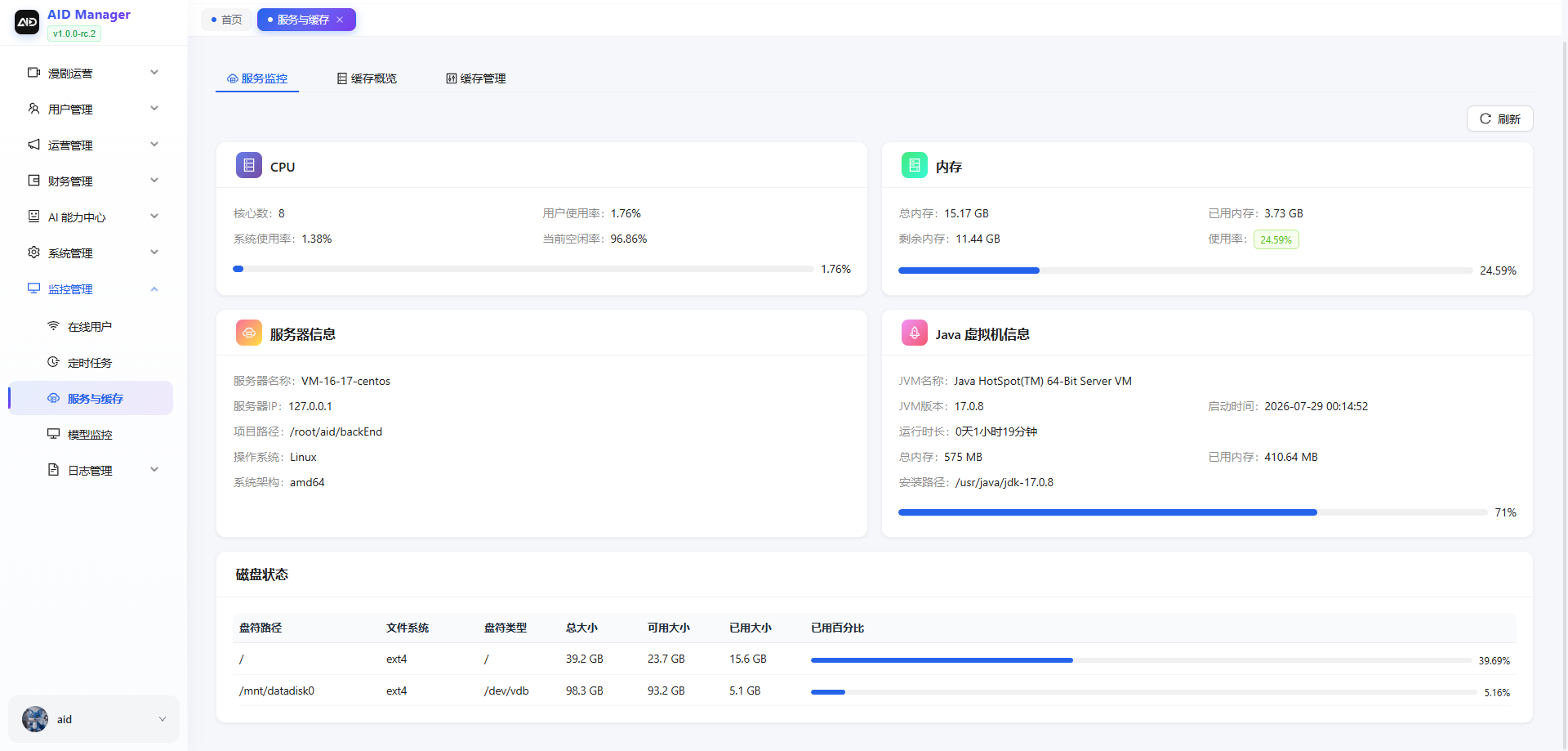The height and width of the screenshot is (751, 1568).
Task: Switch to the 服务监控 tab
Action: coord(257,78)
